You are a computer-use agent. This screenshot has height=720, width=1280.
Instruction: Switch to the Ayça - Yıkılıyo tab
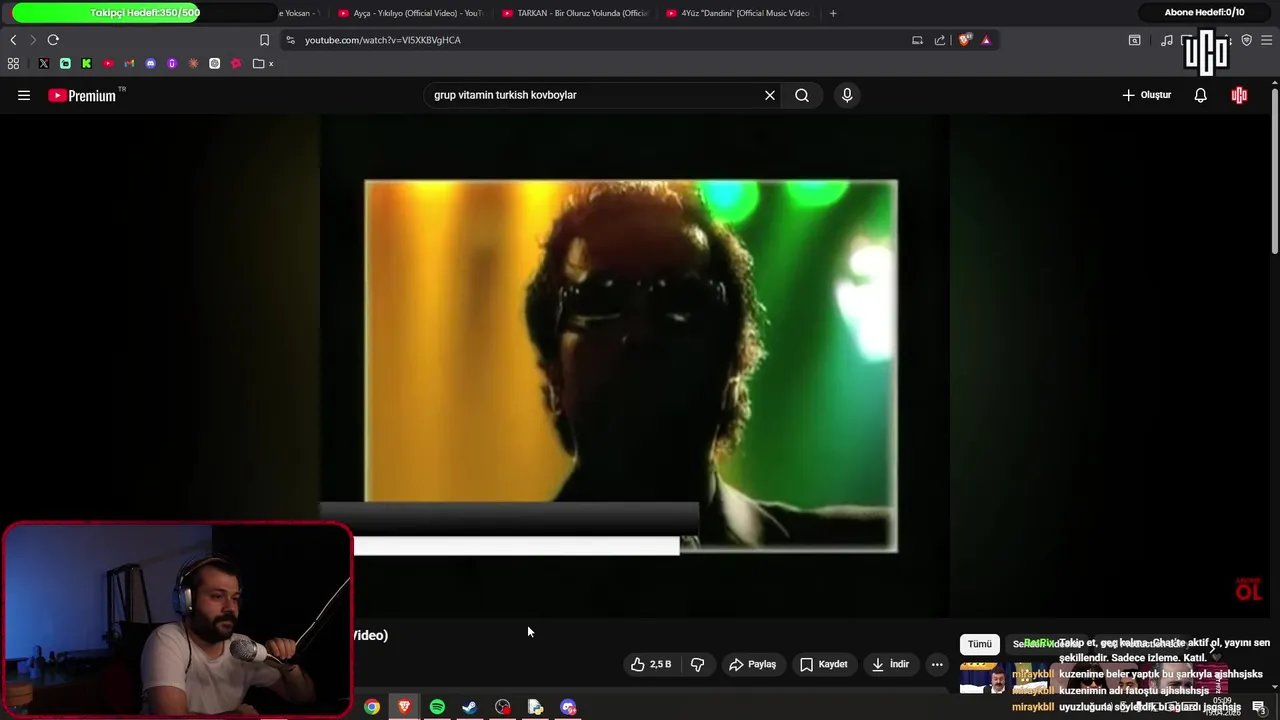point(411,13)
